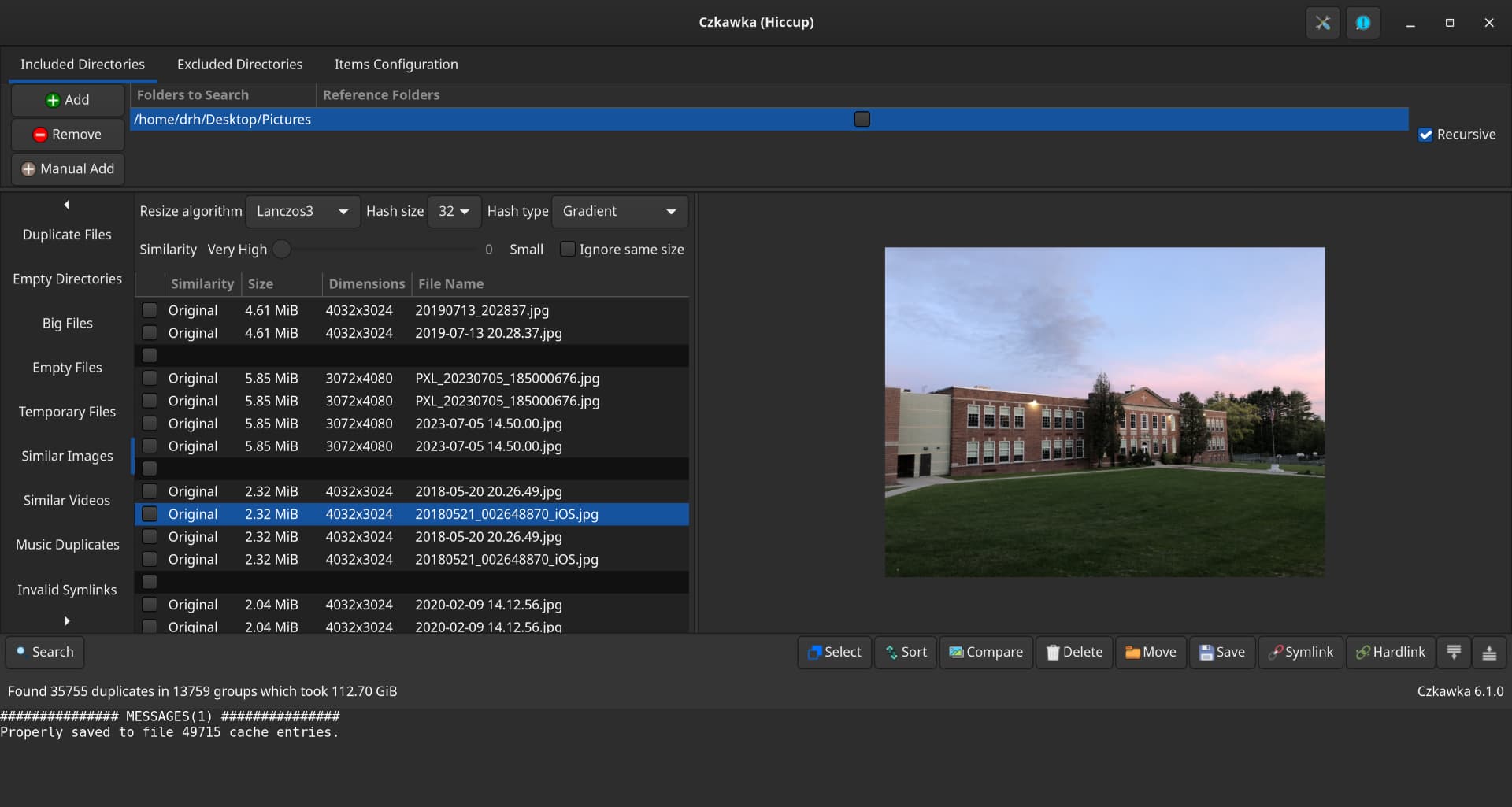Open the Hash type Gradient dropdown
Viewport: 1512px width, 807px height.
click(x=620, y=211)
